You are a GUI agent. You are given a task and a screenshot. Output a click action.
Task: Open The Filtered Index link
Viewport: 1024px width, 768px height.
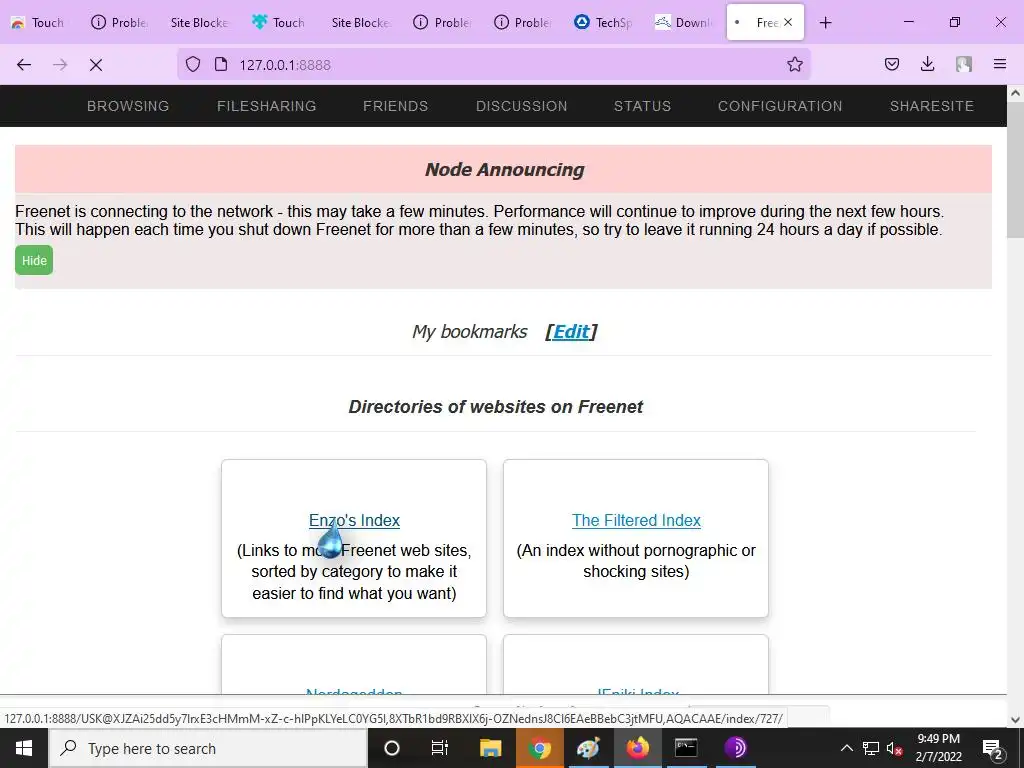tap(636, 520)
